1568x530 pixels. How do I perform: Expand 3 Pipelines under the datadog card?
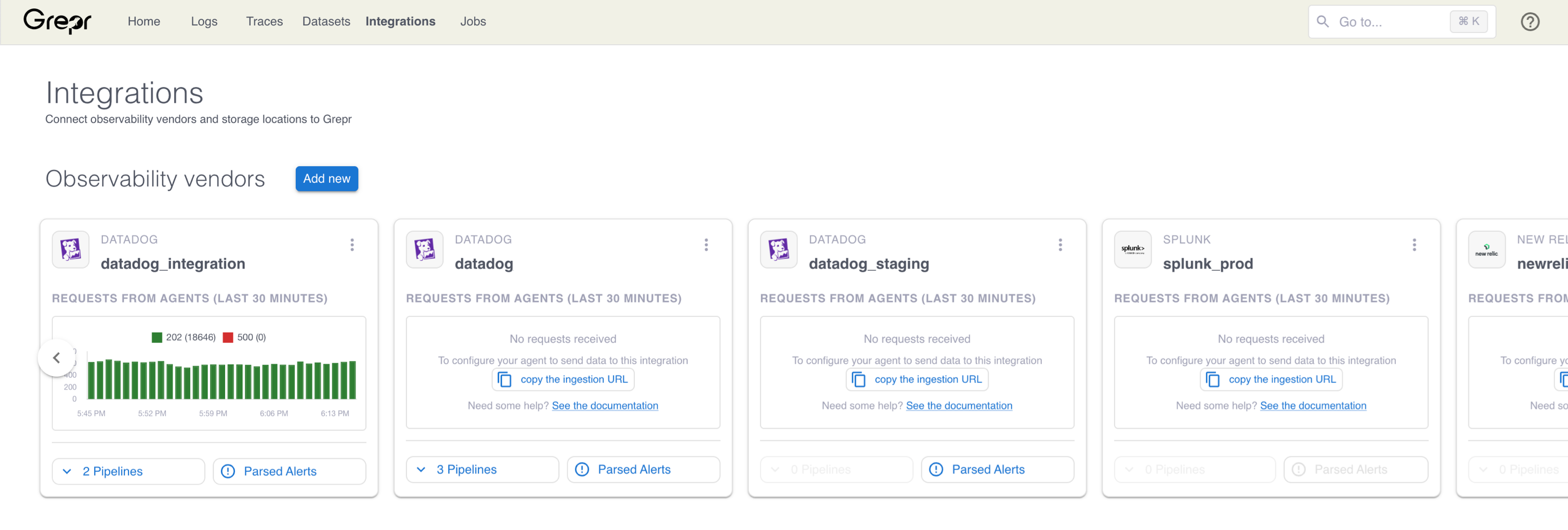coord(481,469)
